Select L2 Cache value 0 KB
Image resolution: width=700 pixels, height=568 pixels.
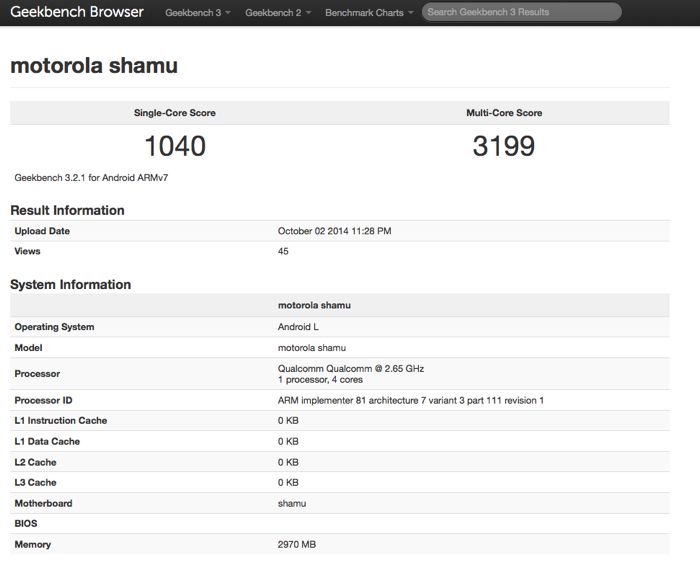[288, 462]
